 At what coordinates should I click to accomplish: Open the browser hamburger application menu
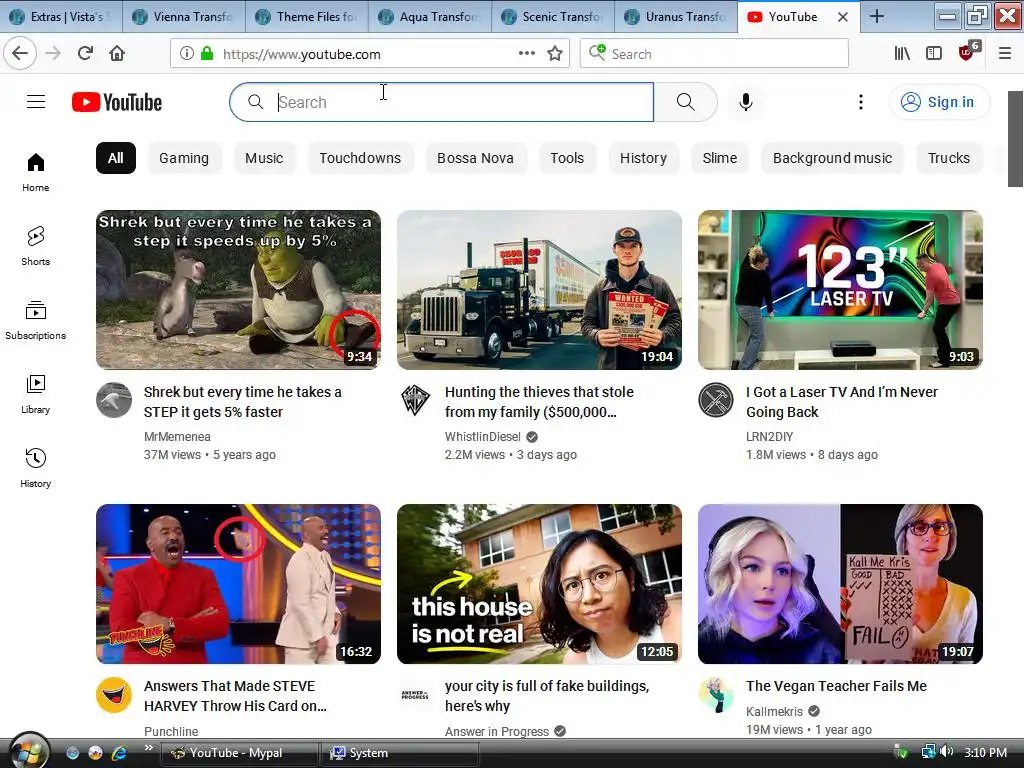click(1004, 54)
